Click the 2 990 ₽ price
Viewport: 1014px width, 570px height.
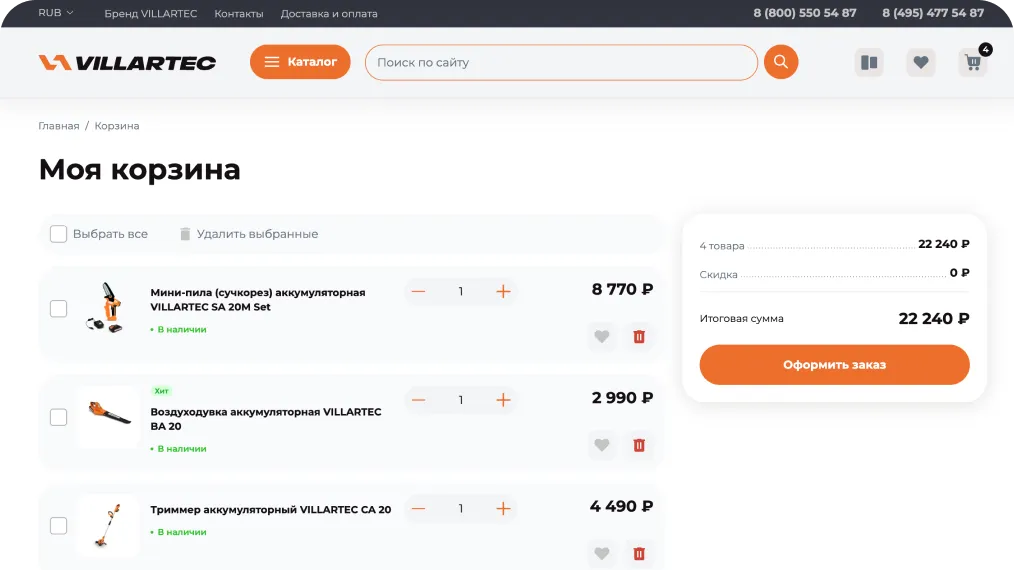622,398
